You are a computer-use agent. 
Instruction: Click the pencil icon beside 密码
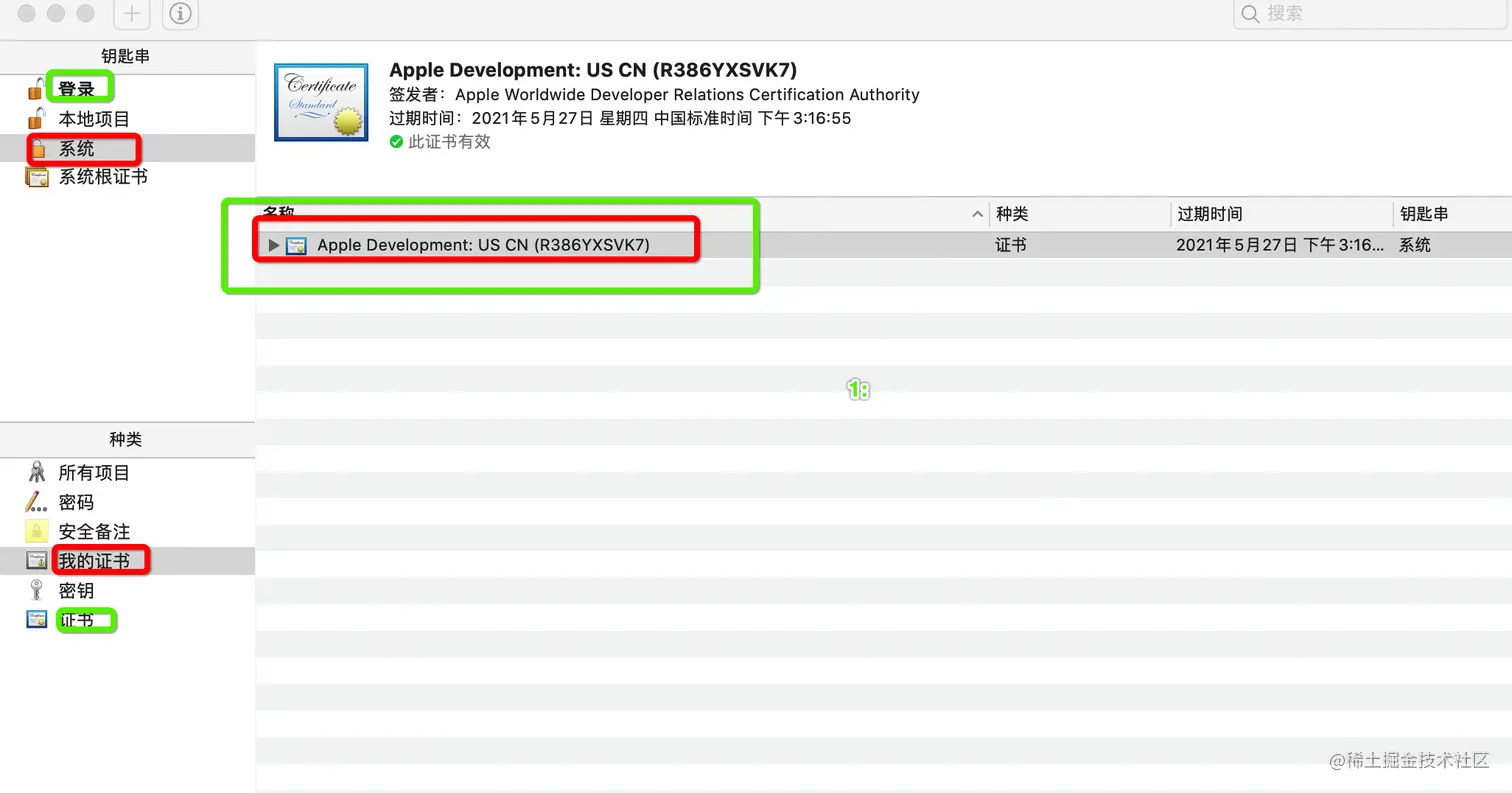[x=36, y=502]
